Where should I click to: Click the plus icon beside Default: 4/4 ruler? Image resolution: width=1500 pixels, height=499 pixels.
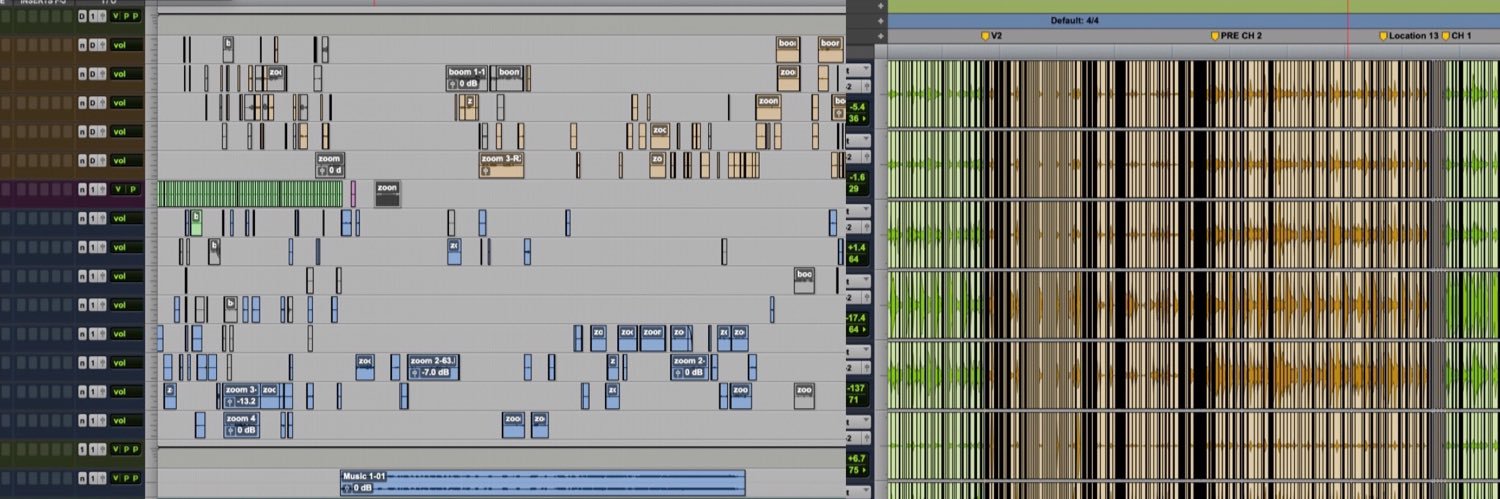point(881,20)
